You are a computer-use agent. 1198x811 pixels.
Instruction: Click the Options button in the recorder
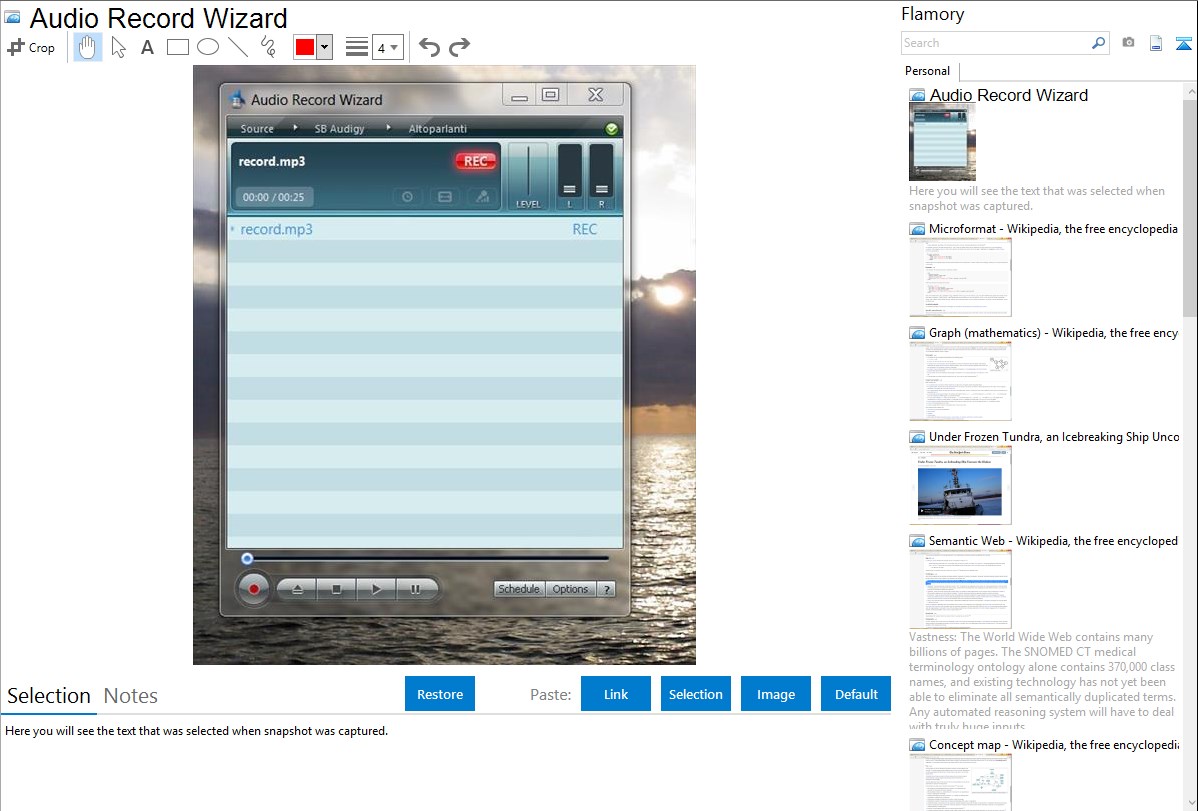[570, 589]
